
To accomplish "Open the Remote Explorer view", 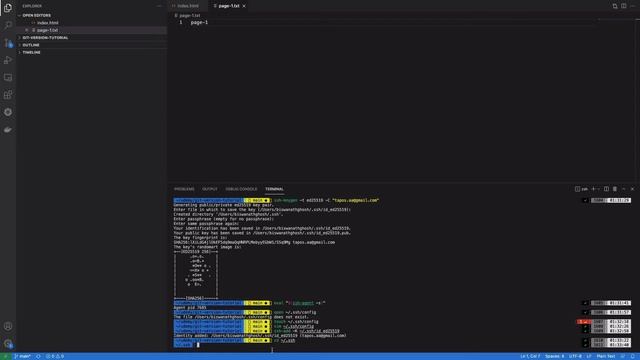I will pos(8,78).
